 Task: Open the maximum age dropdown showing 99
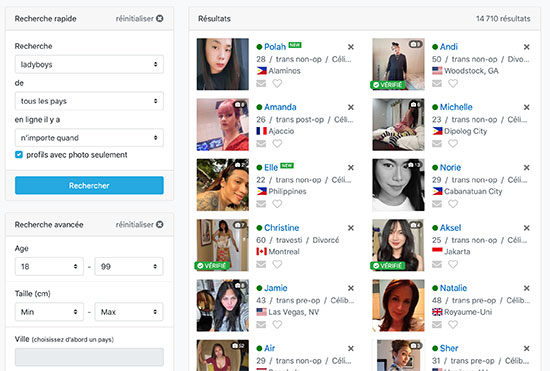(x=129, y=267)
